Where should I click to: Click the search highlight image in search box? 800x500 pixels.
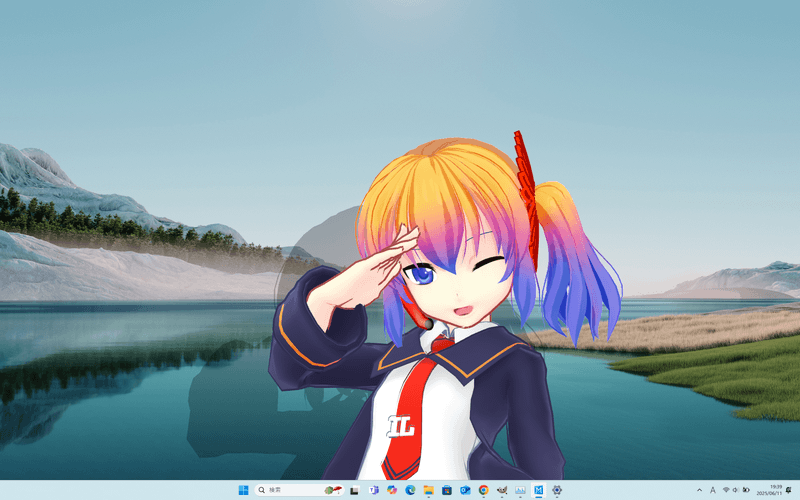click(x=333, y=490)
